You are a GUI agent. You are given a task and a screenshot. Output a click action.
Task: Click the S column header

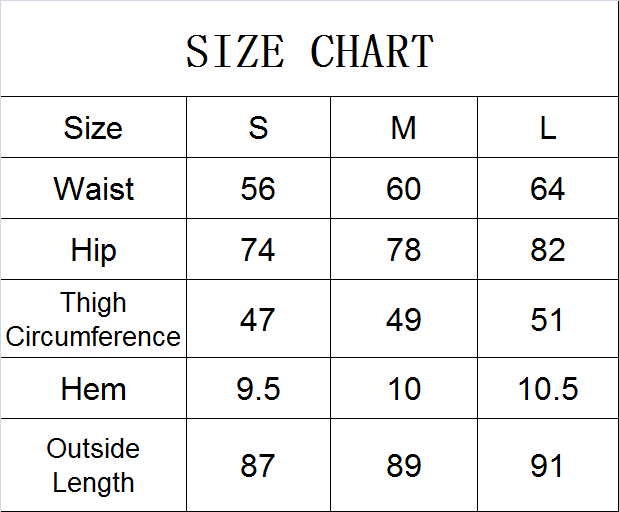click(258, 128)
